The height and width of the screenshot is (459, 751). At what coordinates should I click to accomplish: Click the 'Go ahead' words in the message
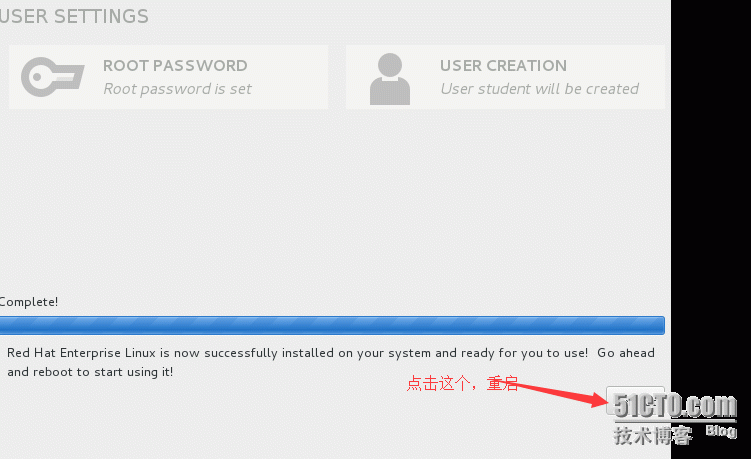point(626,353)
